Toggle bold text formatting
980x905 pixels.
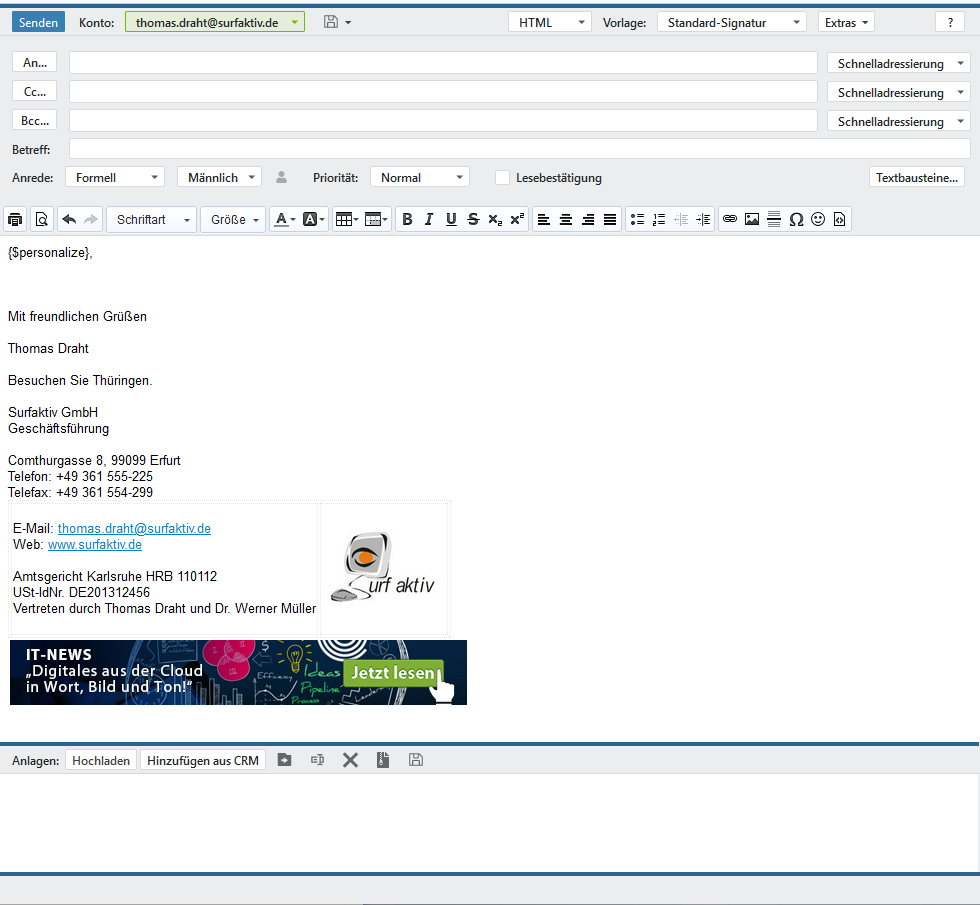point(407,219)
